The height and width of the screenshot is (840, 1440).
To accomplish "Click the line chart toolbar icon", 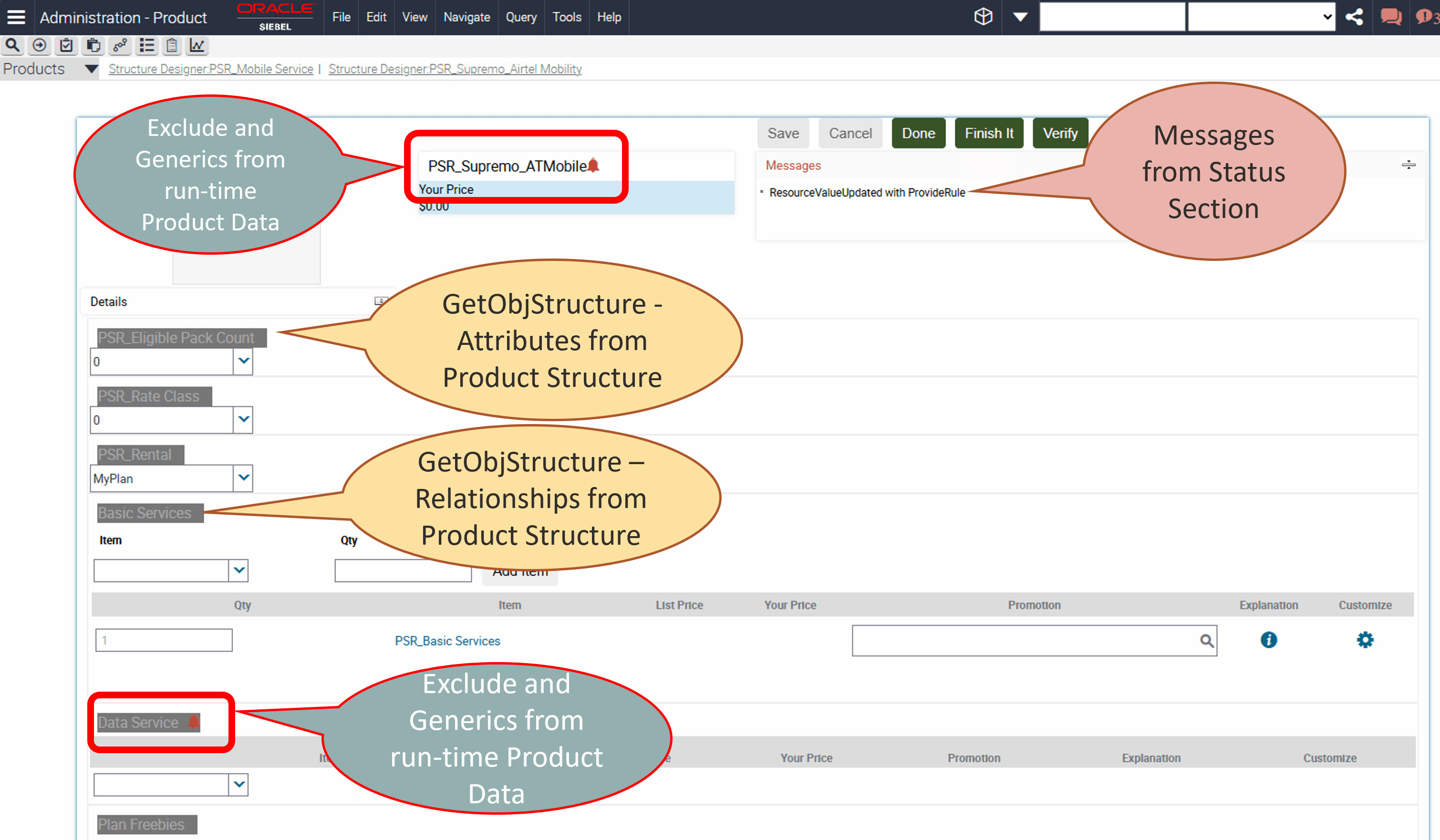I will point(197,45).
